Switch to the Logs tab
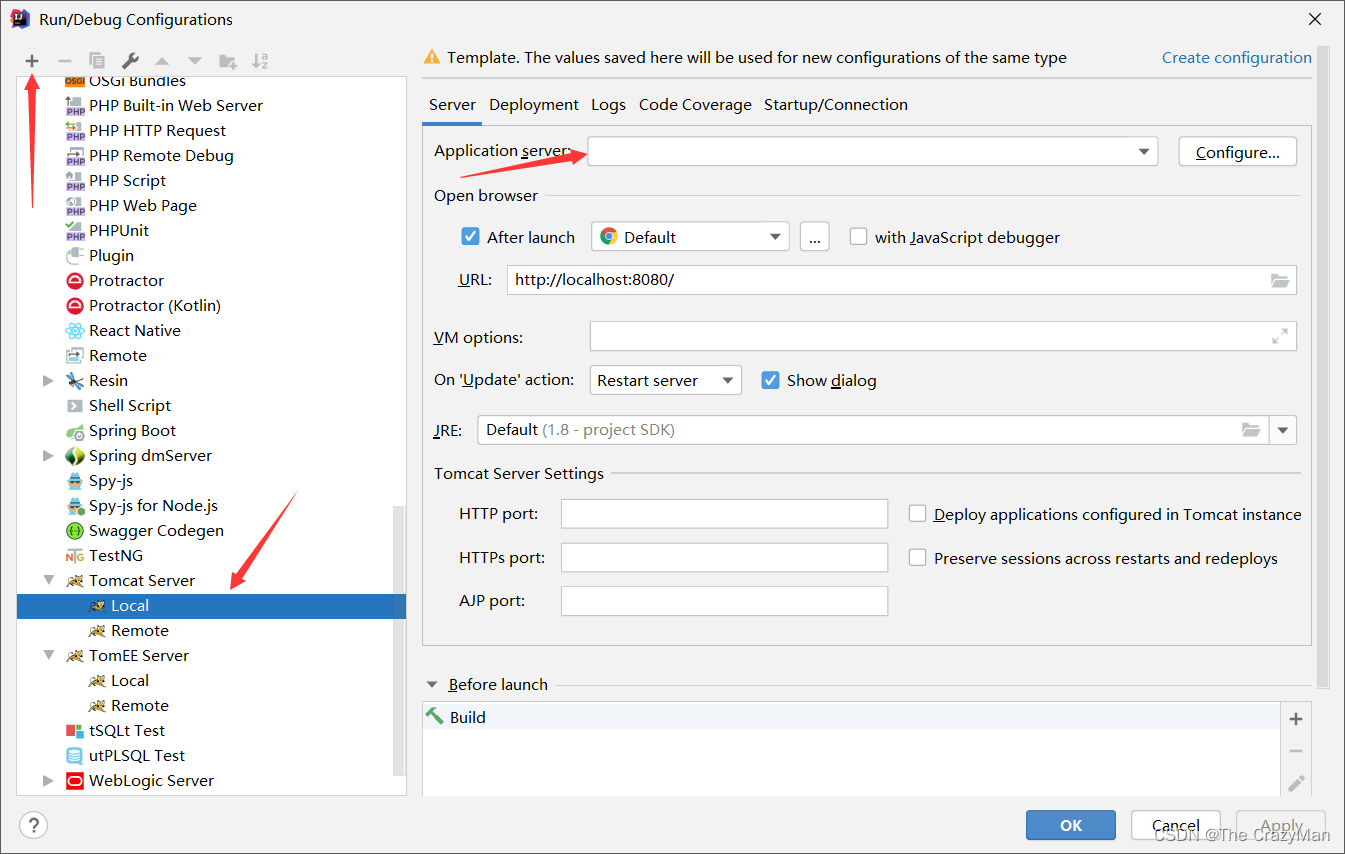Viewport: 1345px width, 854px height. tap(608, 105)
